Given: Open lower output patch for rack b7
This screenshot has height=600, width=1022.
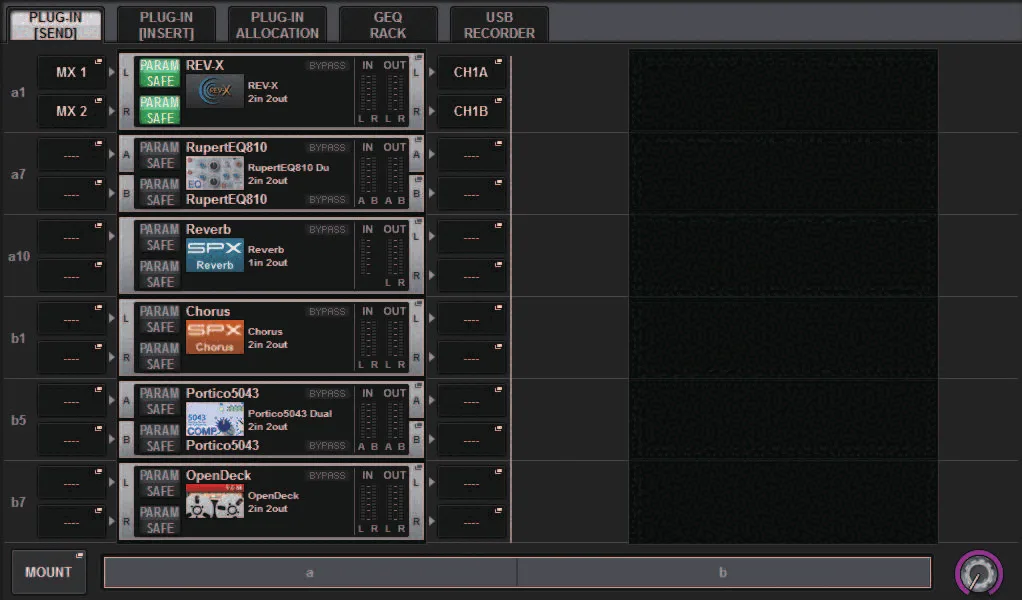Looking at the screenshot, I should point(471,522).
